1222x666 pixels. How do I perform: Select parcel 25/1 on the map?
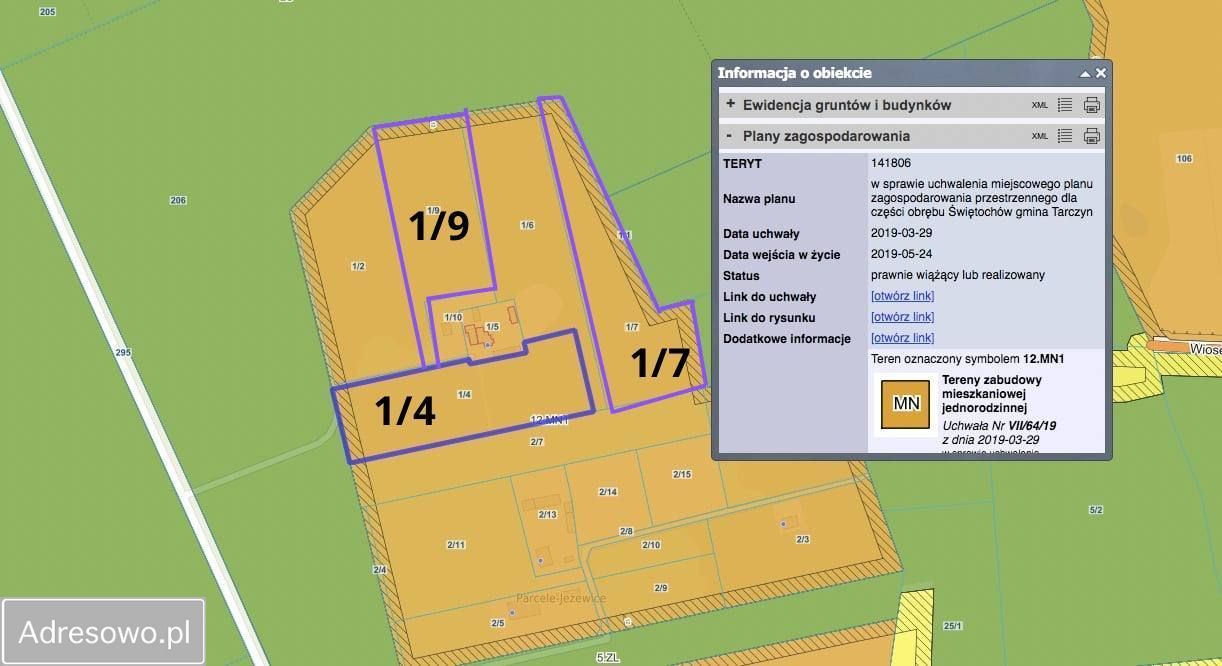(x=952, y=626)
